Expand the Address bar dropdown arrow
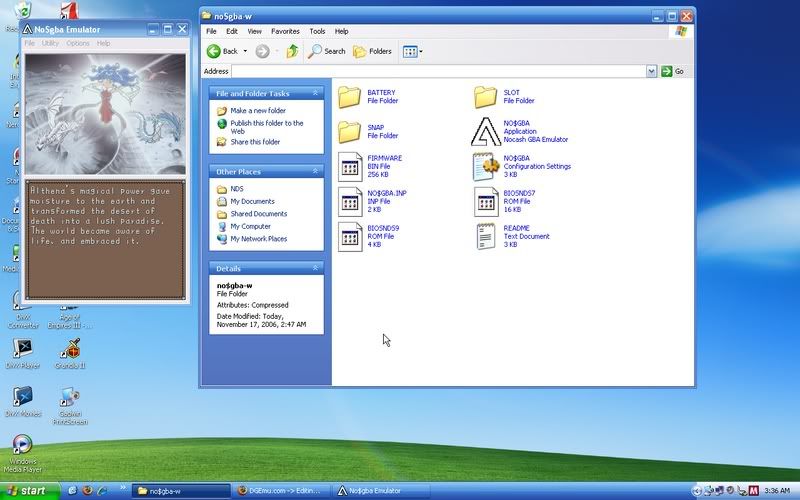The image size is (800, 500). pyautogui.click(x=651, y=71)
